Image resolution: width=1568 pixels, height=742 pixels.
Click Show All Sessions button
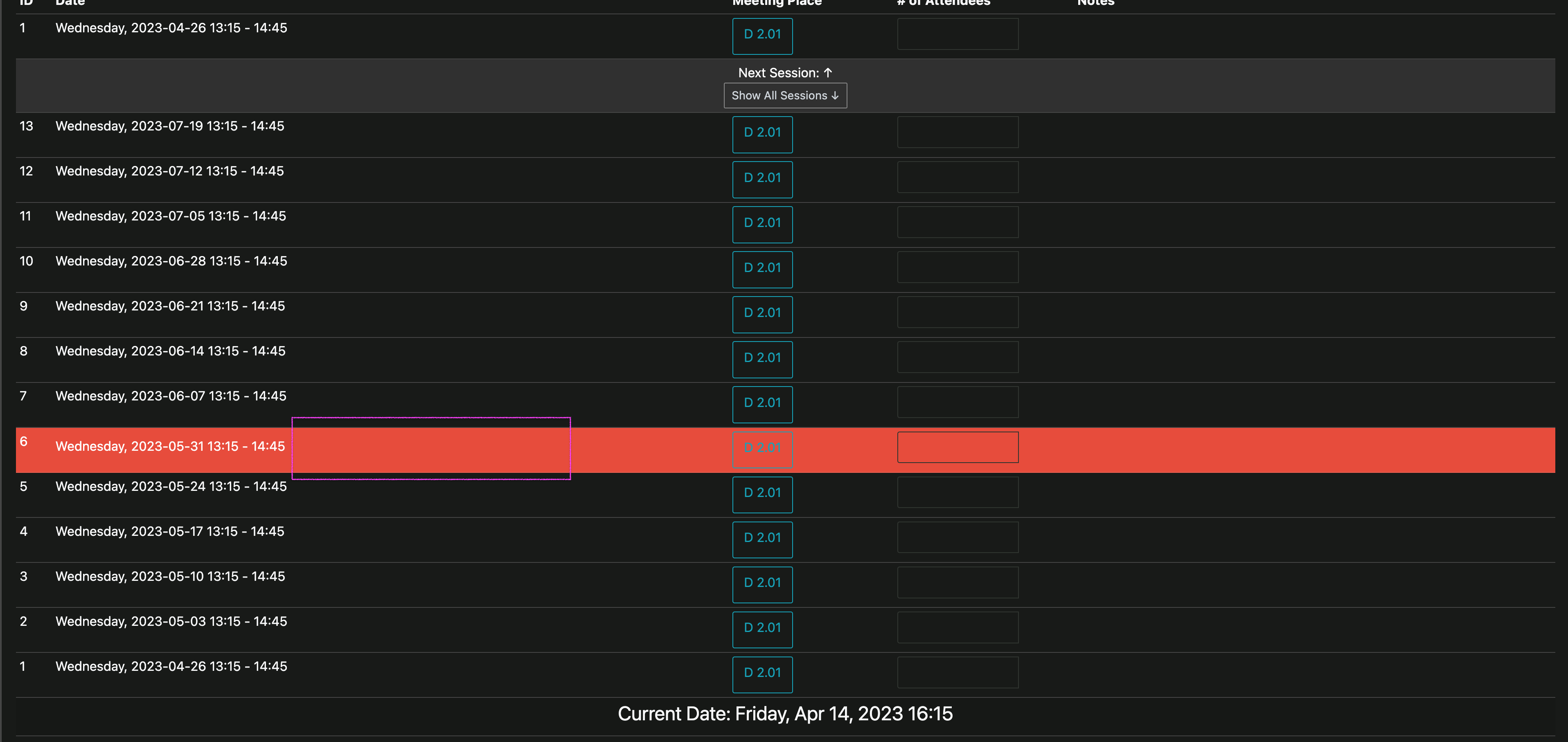pyautogui.click(x=784, y=96)
